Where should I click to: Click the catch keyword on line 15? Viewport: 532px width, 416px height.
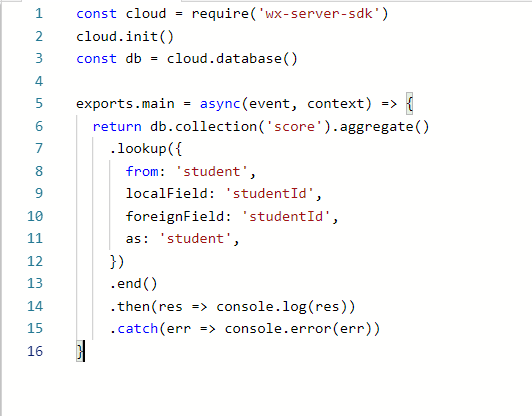pyautogui.click(x=137, y=329)
